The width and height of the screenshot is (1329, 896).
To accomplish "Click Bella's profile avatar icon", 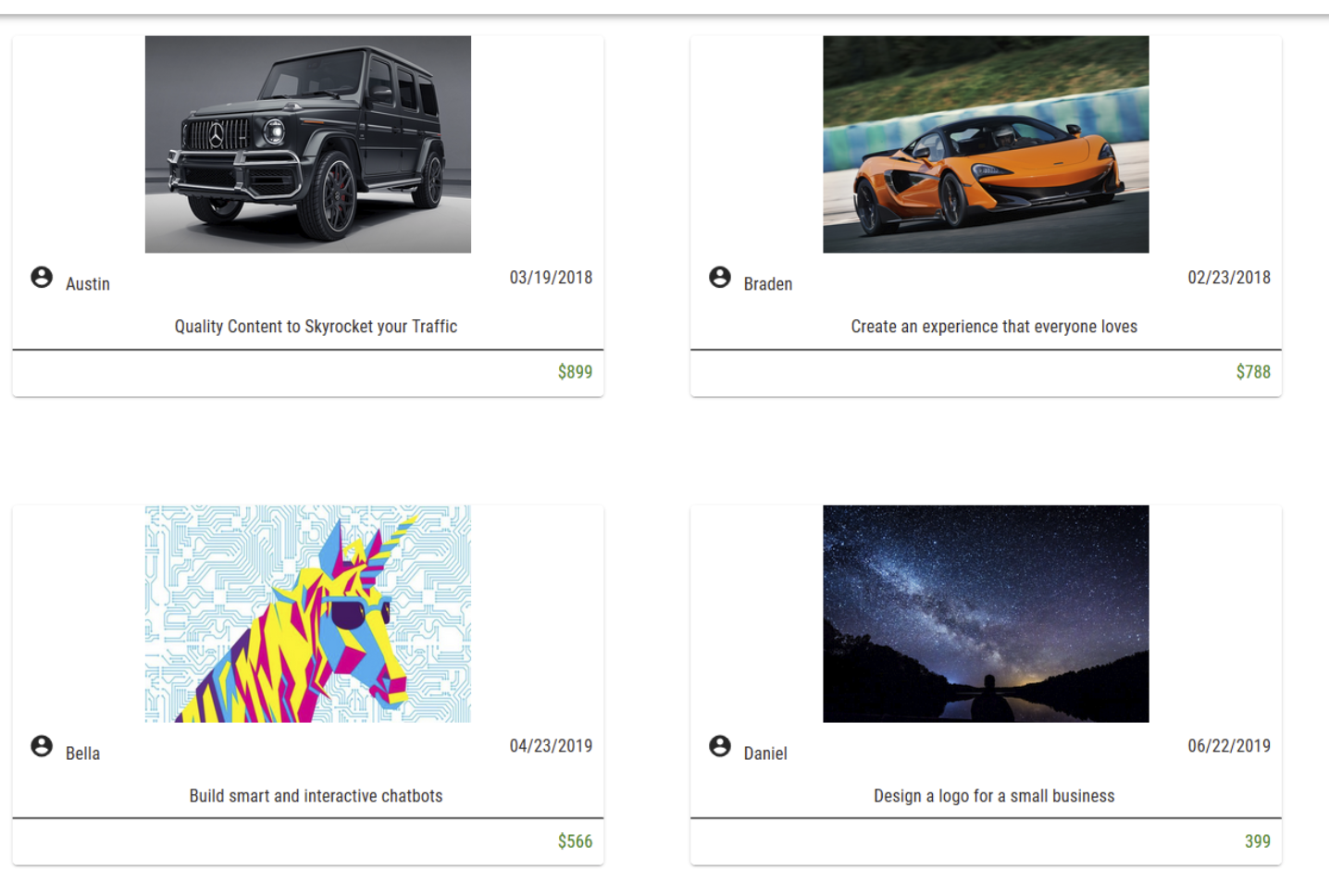I will click(x=42, y=746).
